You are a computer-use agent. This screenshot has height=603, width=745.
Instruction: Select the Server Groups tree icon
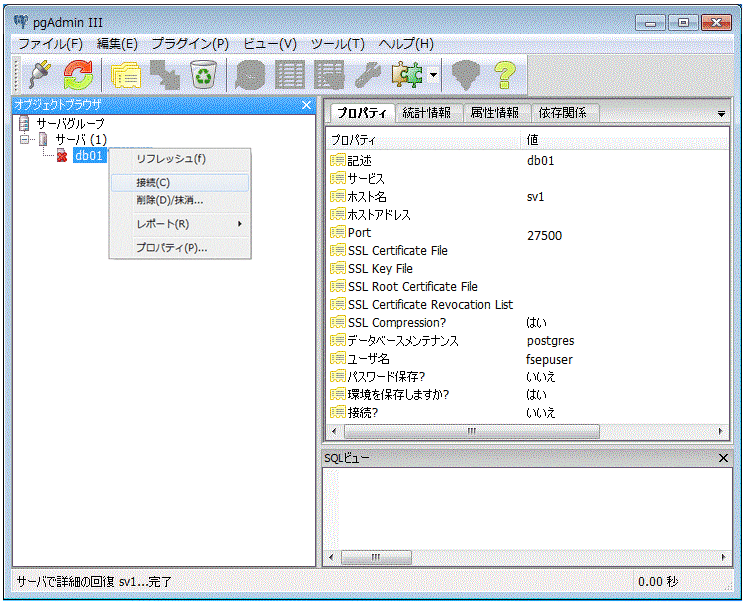coord(24,124)
